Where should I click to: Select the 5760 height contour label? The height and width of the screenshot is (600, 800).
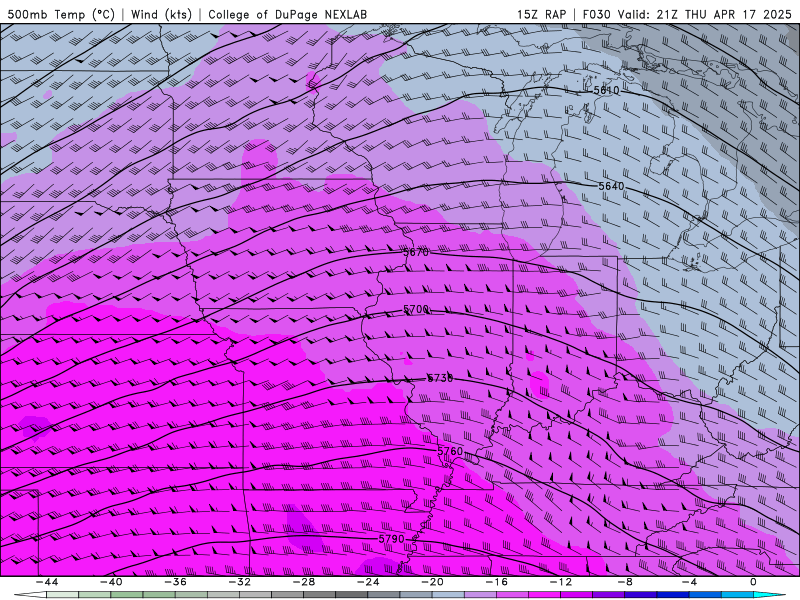tap(450, 452)
